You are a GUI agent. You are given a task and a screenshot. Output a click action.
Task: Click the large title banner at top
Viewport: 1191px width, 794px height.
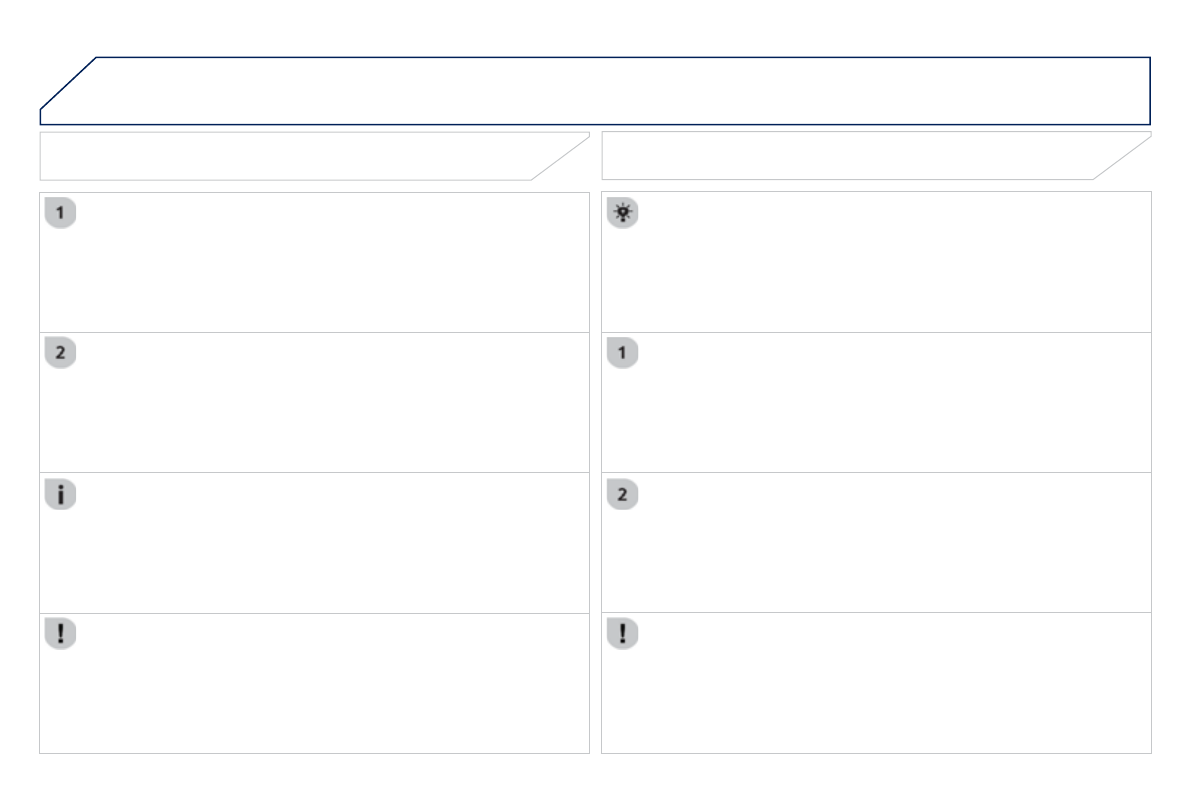(620, 90)
